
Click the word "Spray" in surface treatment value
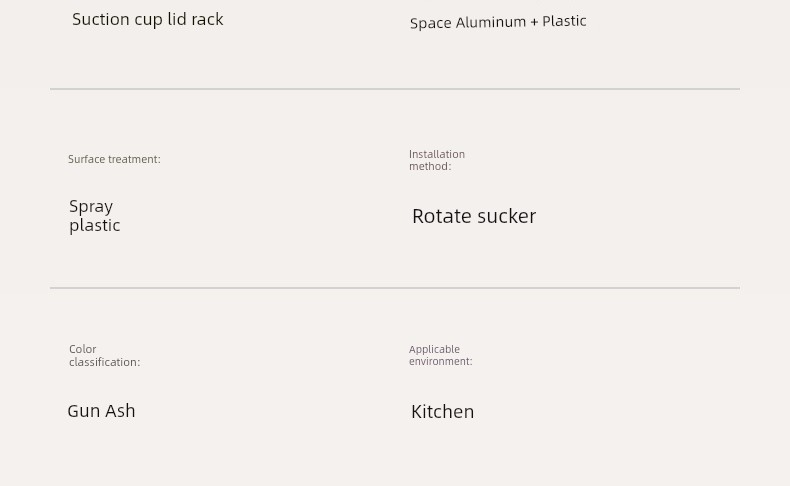(91, 207)
